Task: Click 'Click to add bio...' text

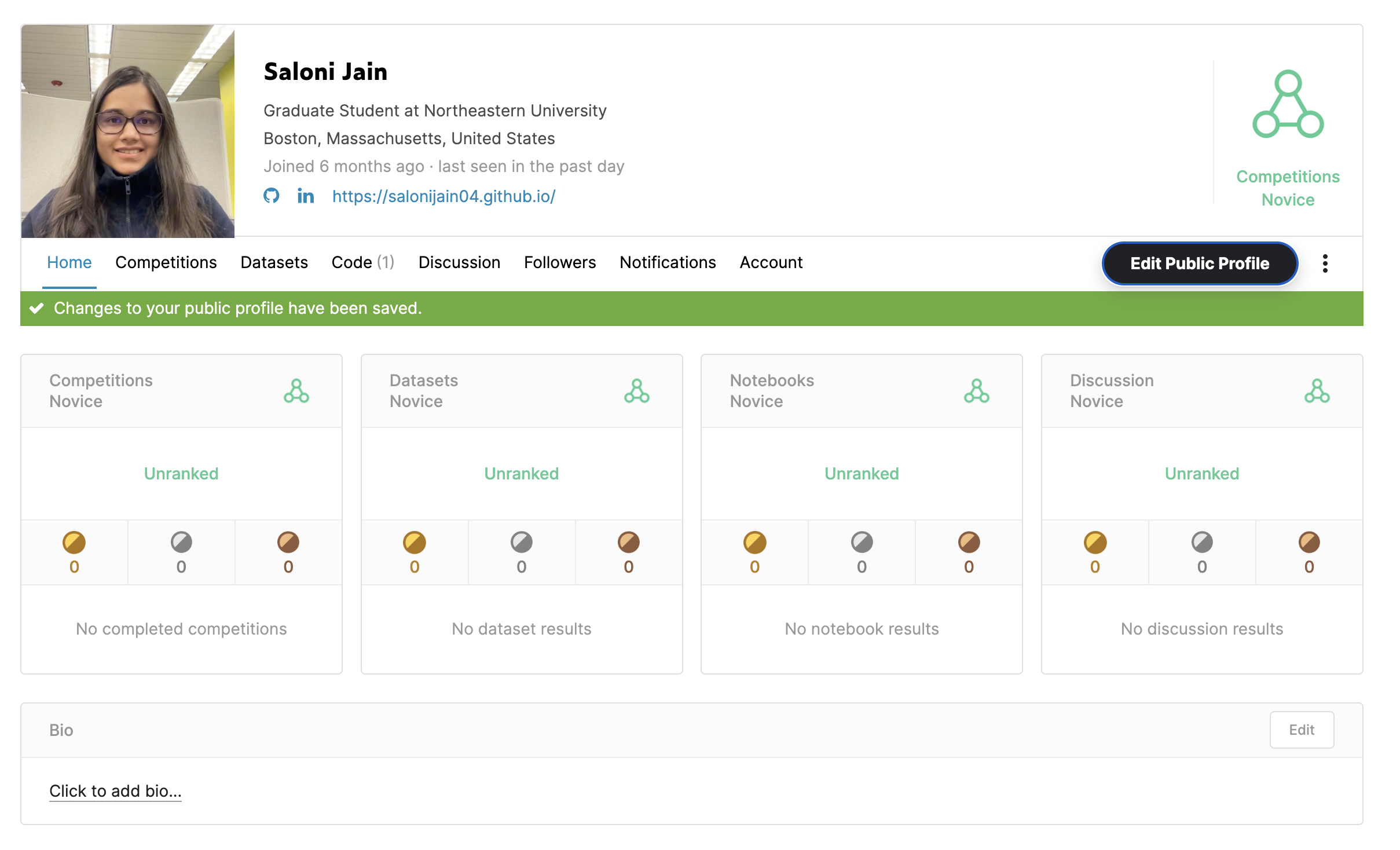Action: 115,791
